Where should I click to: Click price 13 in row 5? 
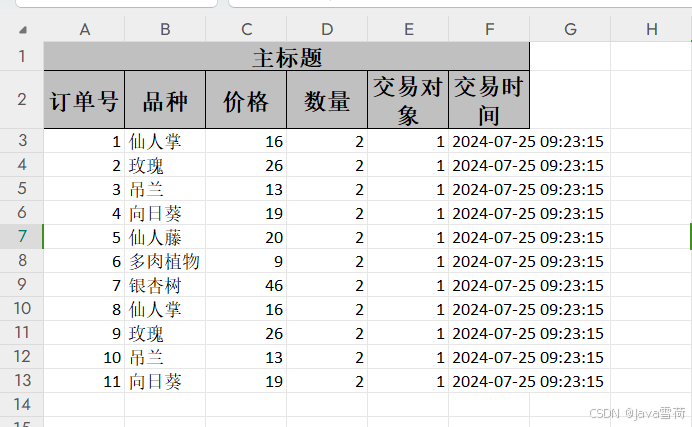(x=246, y=189)
